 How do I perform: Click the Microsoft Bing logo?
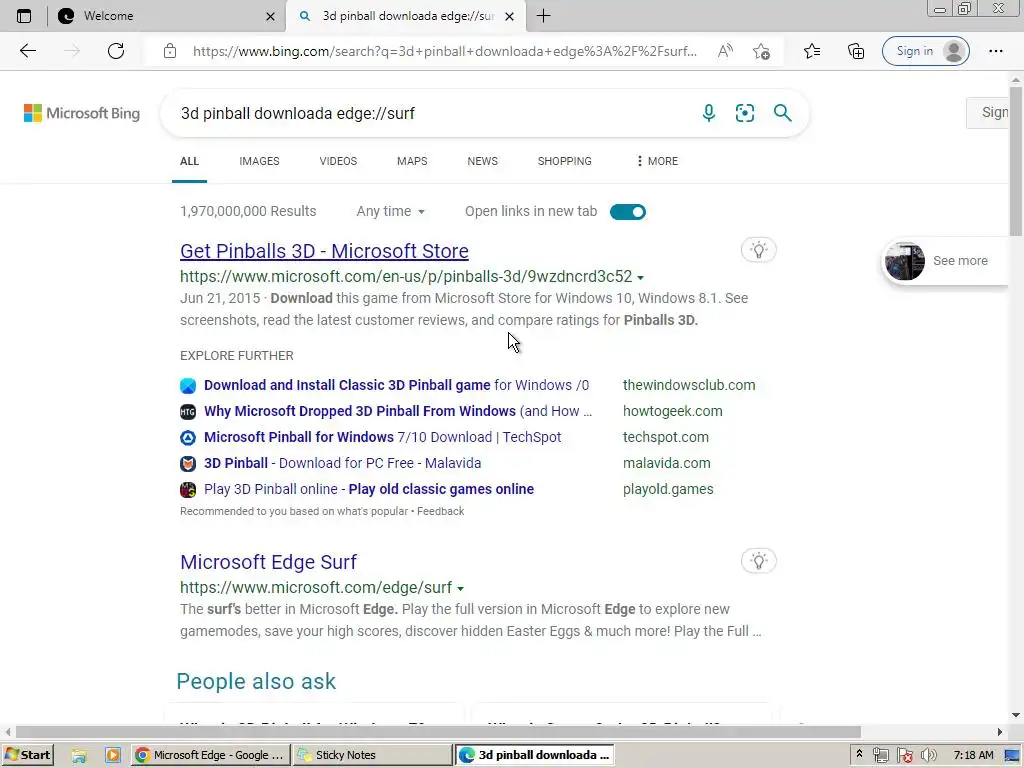[82, 113]
